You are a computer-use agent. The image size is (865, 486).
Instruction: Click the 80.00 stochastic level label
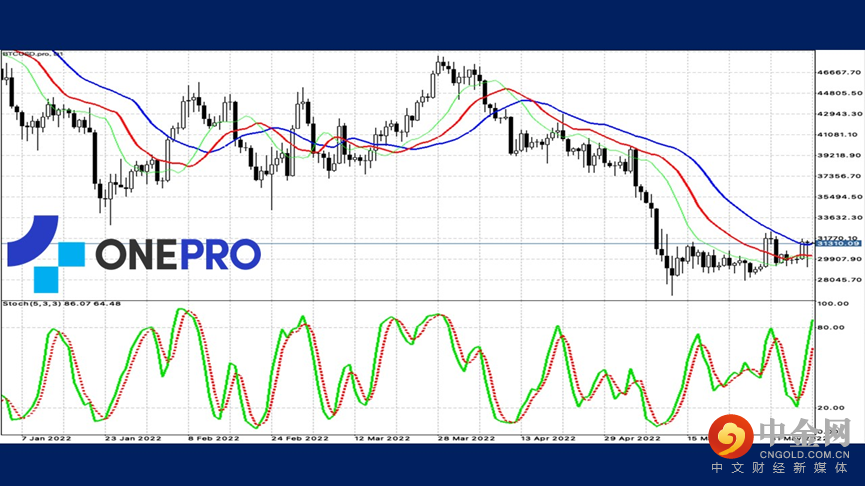pos(831,328)
